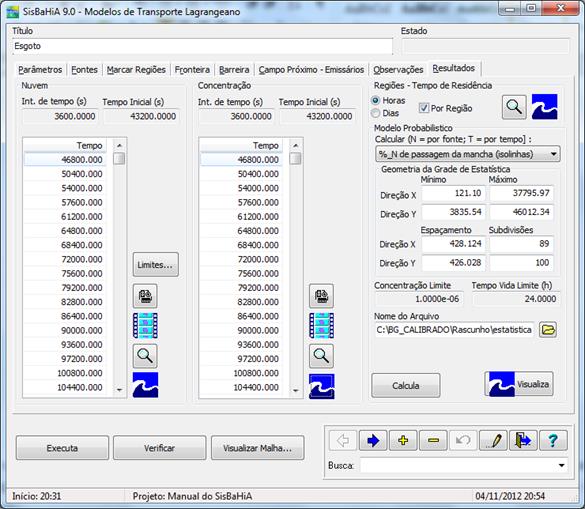Click the Concentração list scrollbar thumb
The width and height of the screenshot is (585, 509).
click(x=295, y=158)
